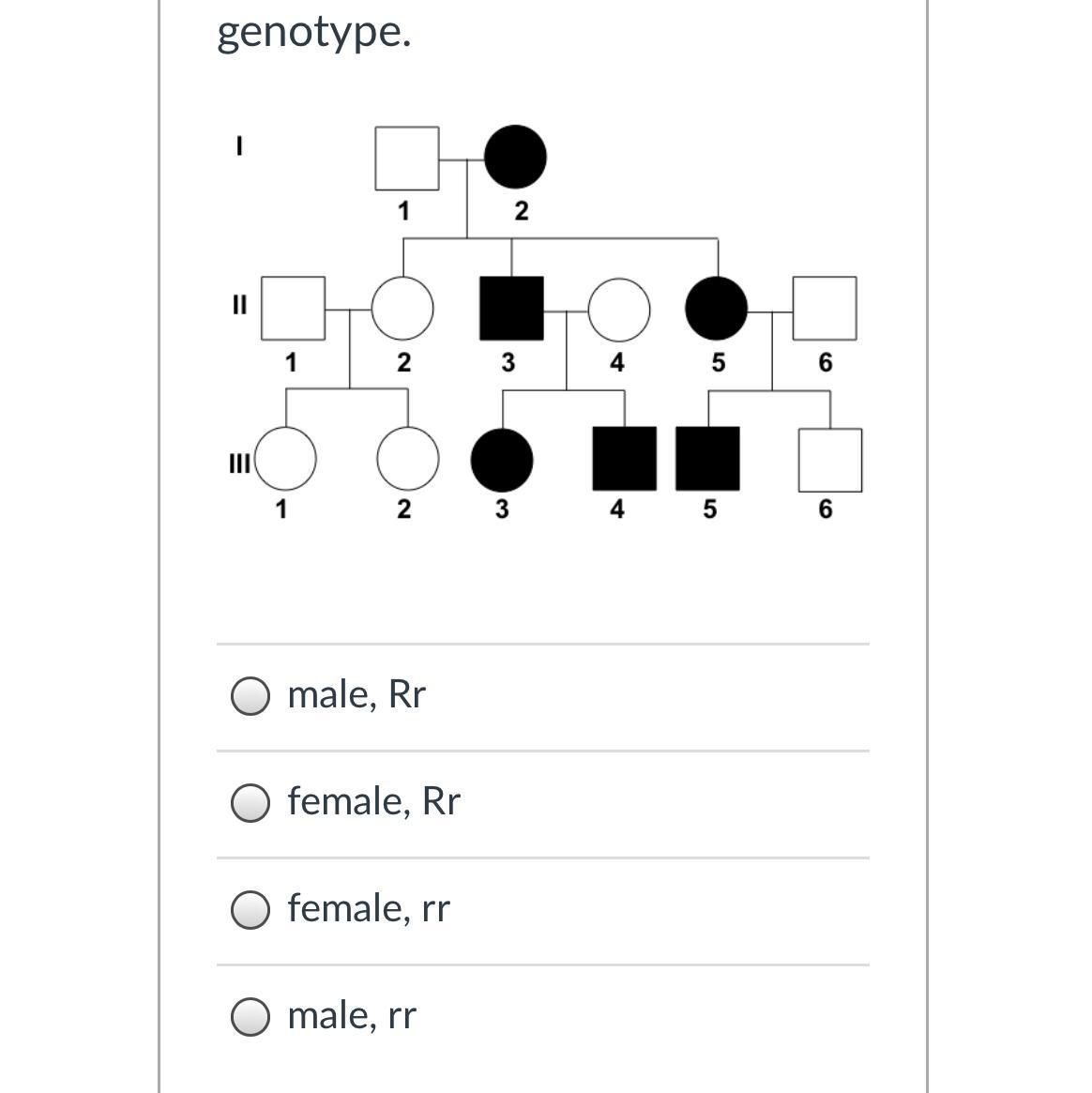
Task: Select generation II individual 1 empty square
Action: [293, 308]
